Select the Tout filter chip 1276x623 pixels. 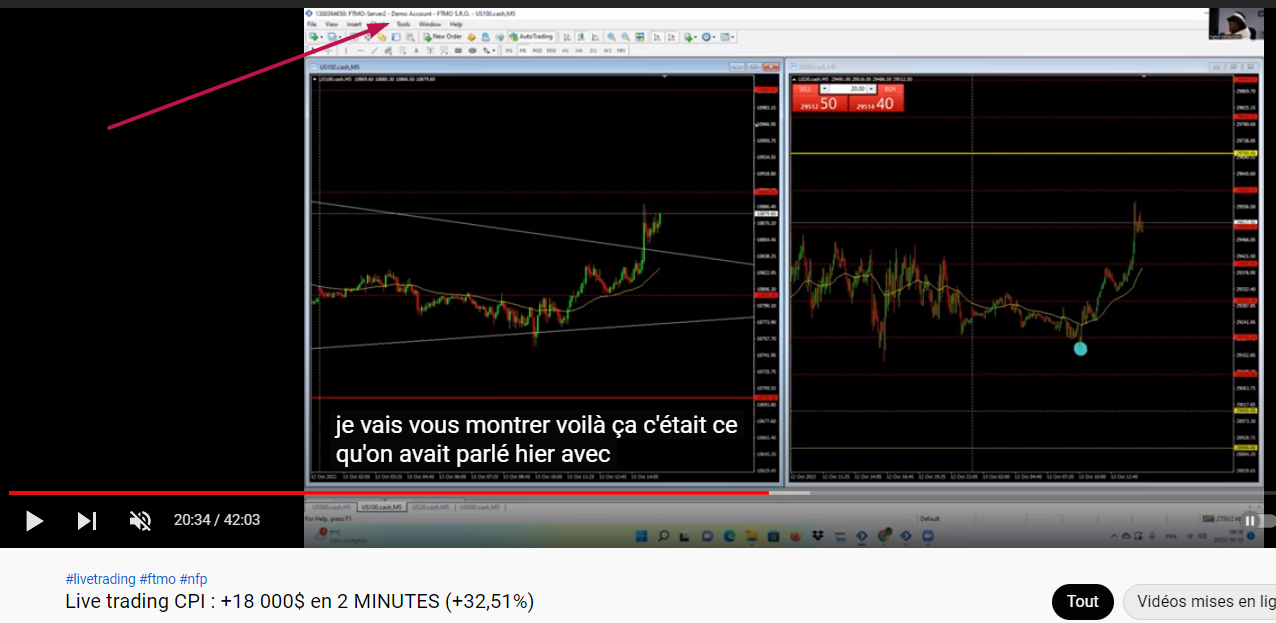tap(1083, 602)
